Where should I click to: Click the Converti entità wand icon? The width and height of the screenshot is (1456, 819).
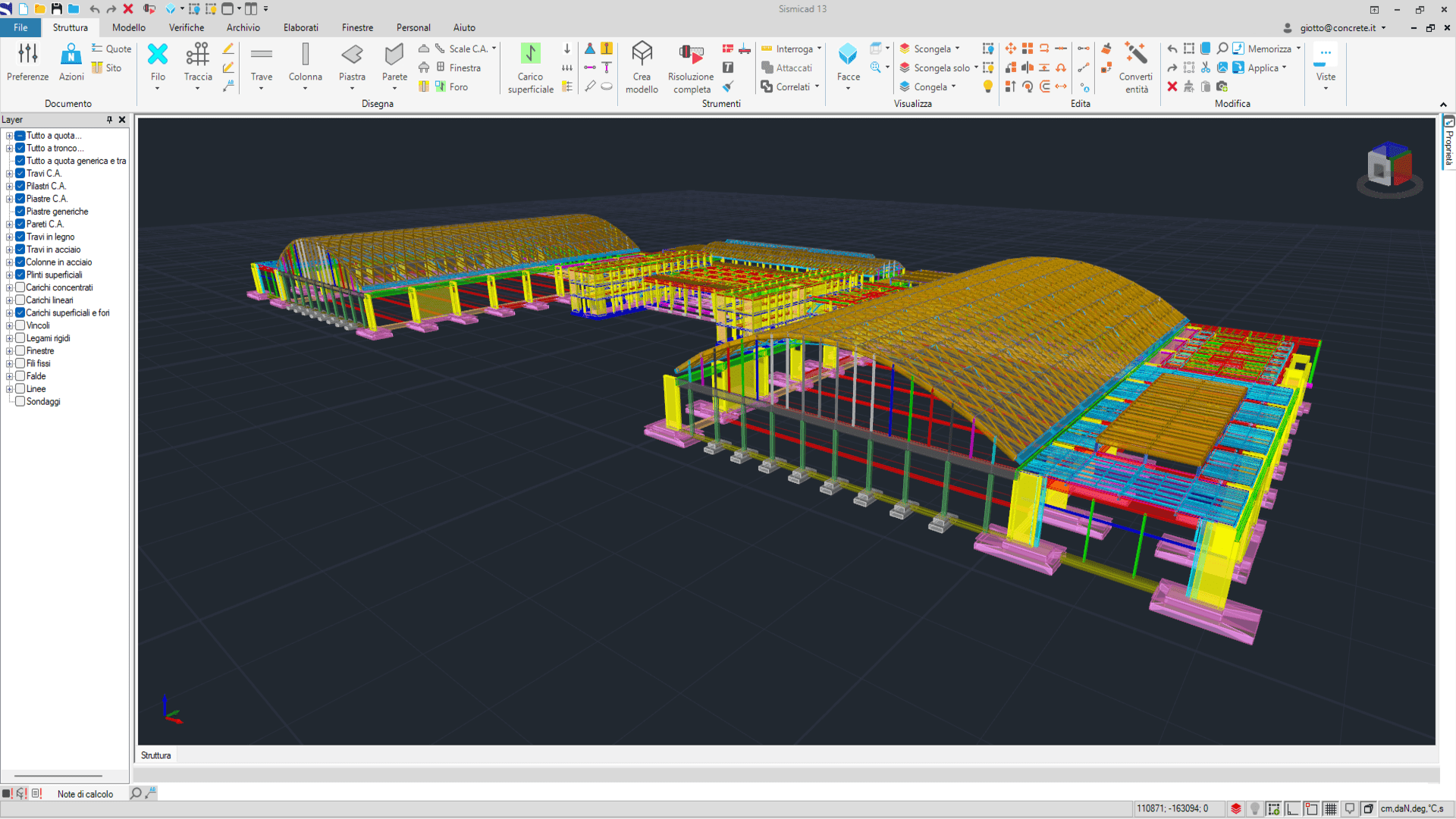1136,54
